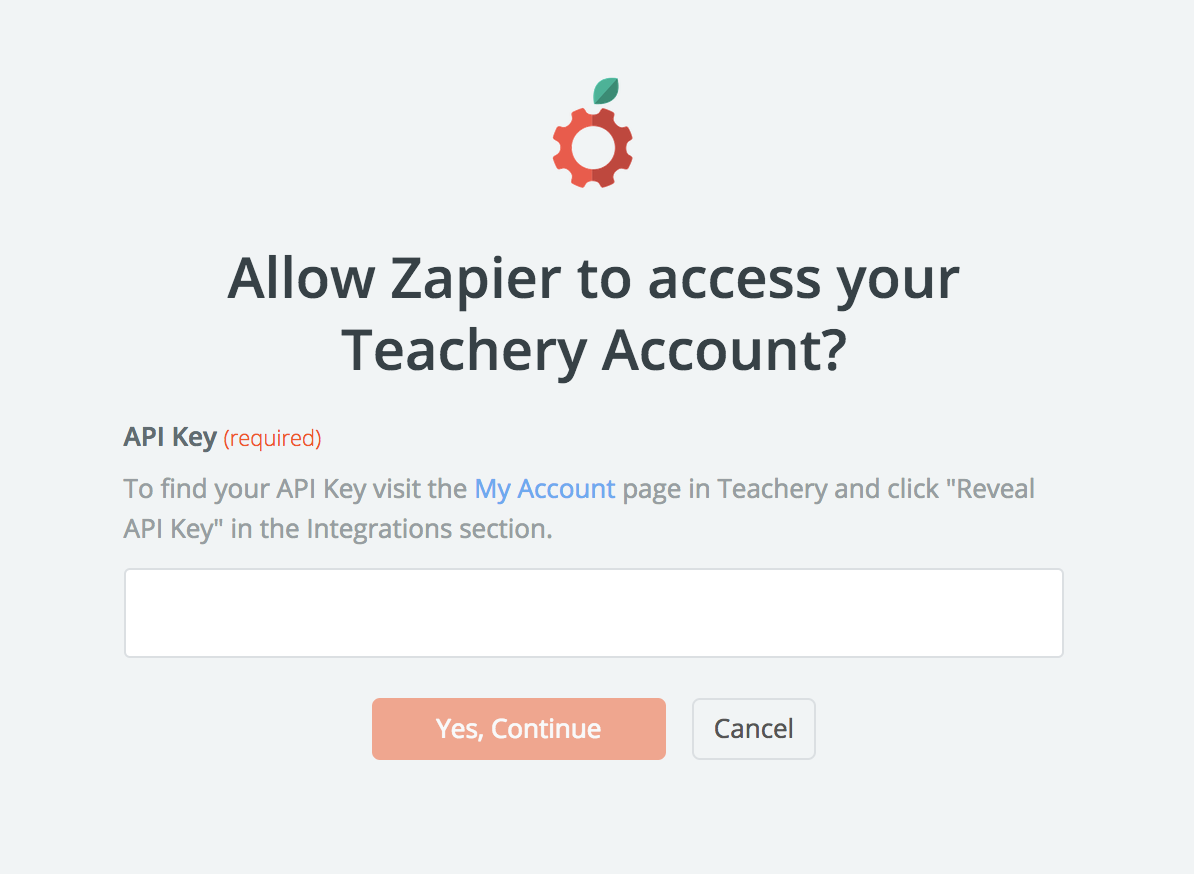
Task: Click the word Teachery in the help text
Action: point(772,489)
